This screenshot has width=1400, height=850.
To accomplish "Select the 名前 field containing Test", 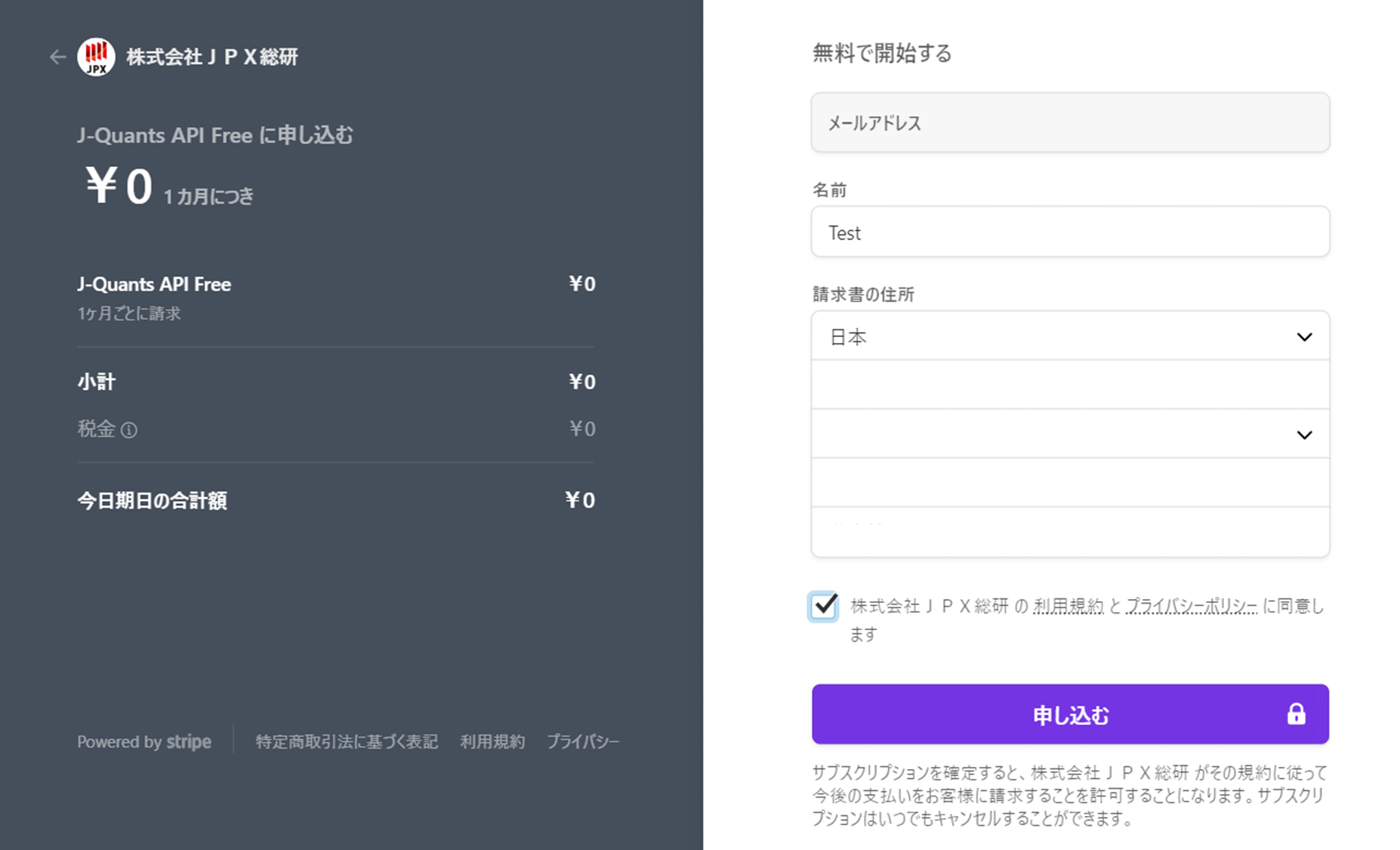I will click(x=1069, y=231).
